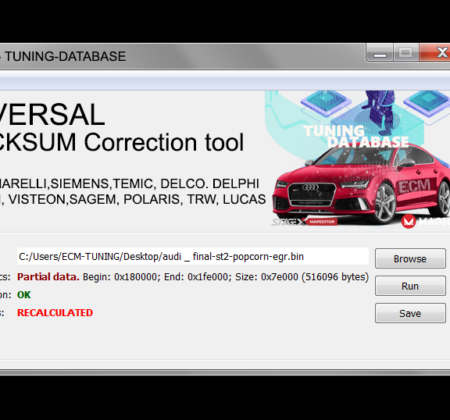Click the 'CKSUM Correction tool' heading

click(x=122, y=143)
